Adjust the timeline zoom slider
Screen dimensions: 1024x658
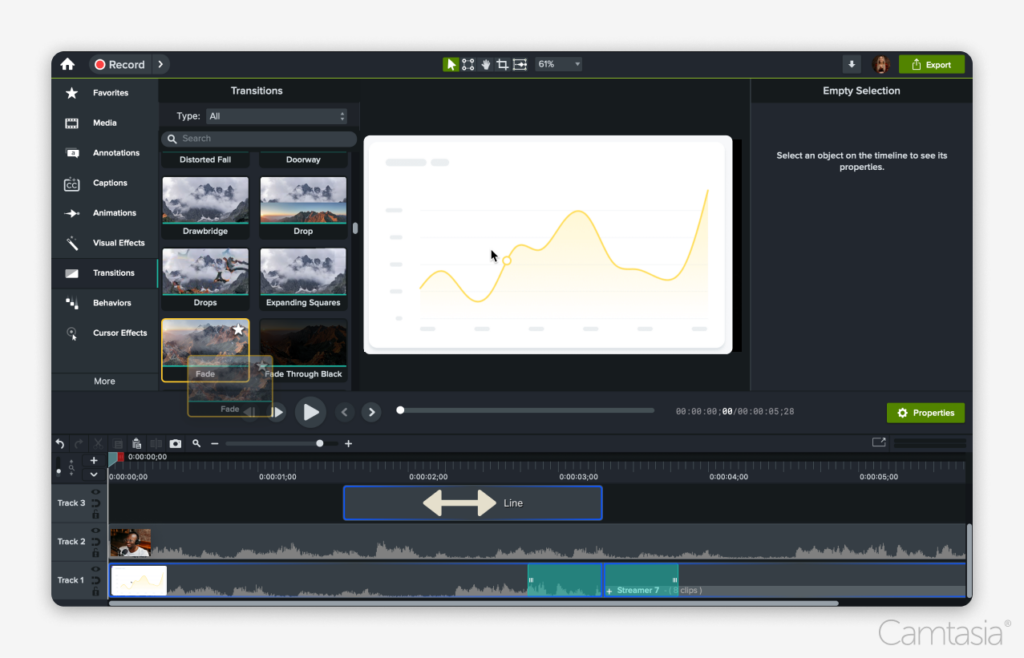[x=281, y=443]
